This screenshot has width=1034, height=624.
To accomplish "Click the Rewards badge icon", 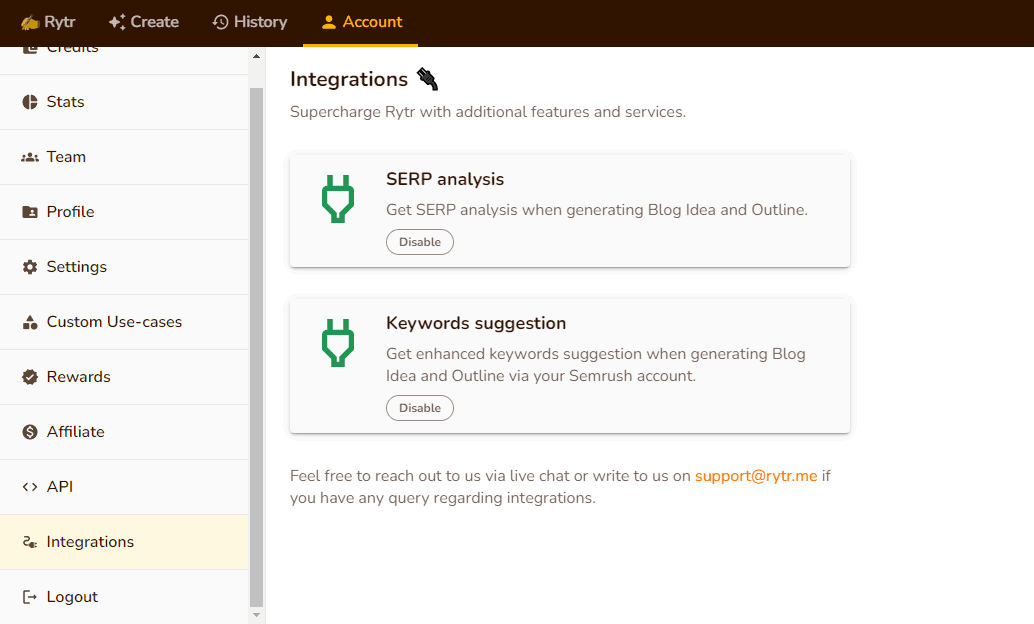I will pos(28,376).
